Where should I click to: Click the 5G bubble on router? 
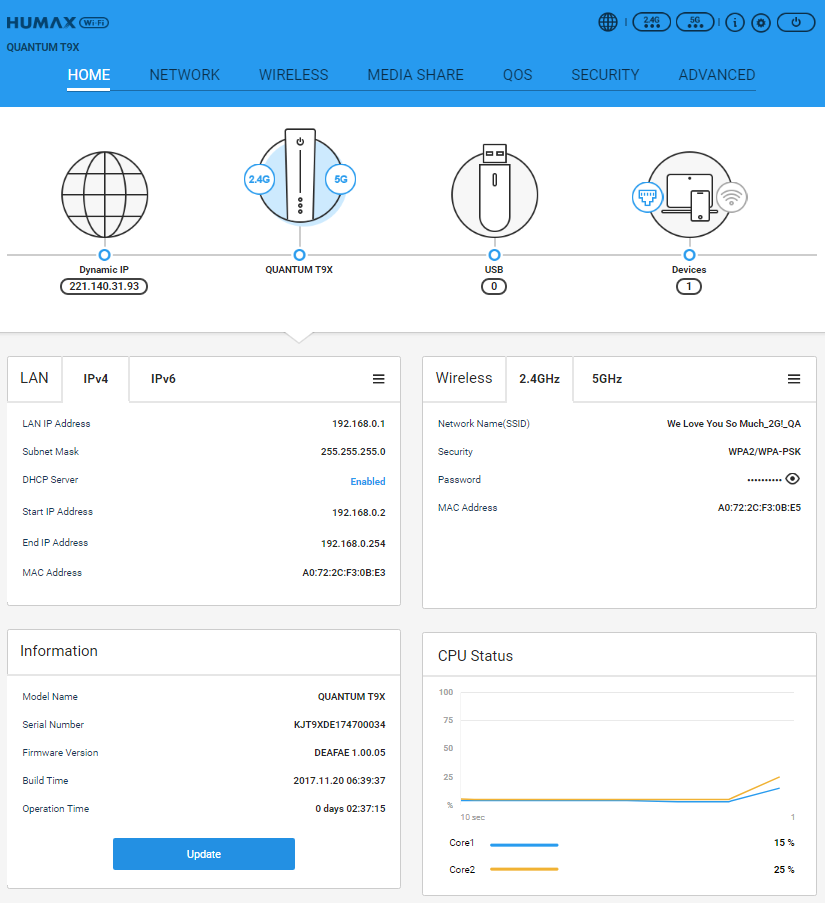pos(340,179)
